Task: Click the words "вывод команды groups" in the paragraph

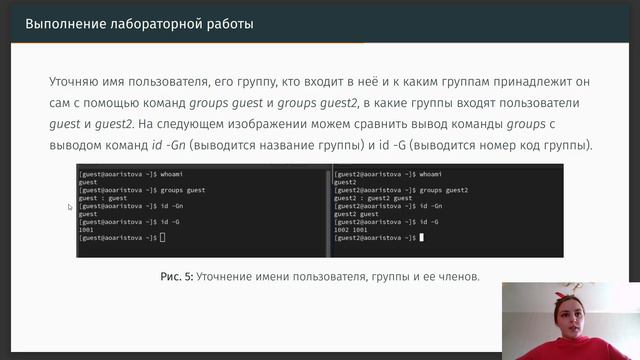Action: [x=478, y=124]
